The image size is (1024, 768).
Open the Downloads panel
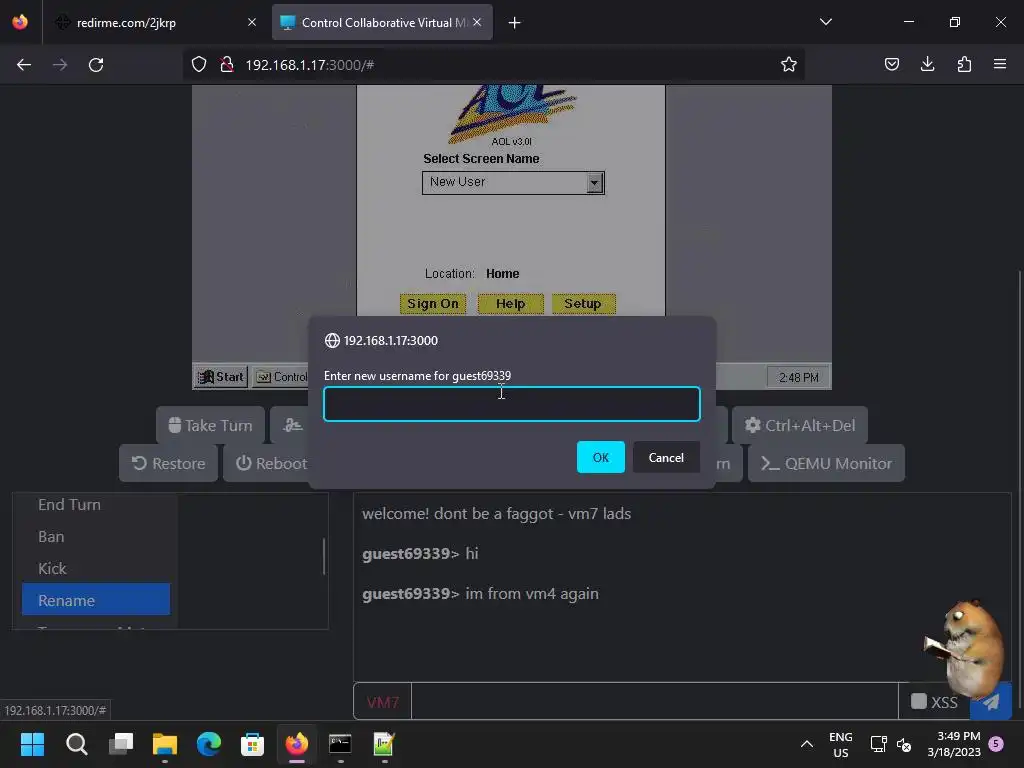click(x=927, y=64)
